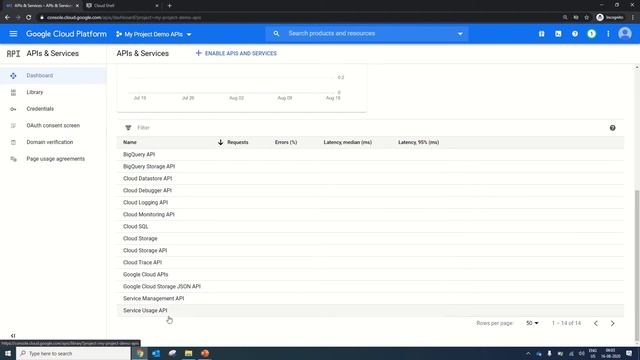Screen dimensions: 640x360
Task: Open Cloud Logging API row
Action: tap(370, 202)
